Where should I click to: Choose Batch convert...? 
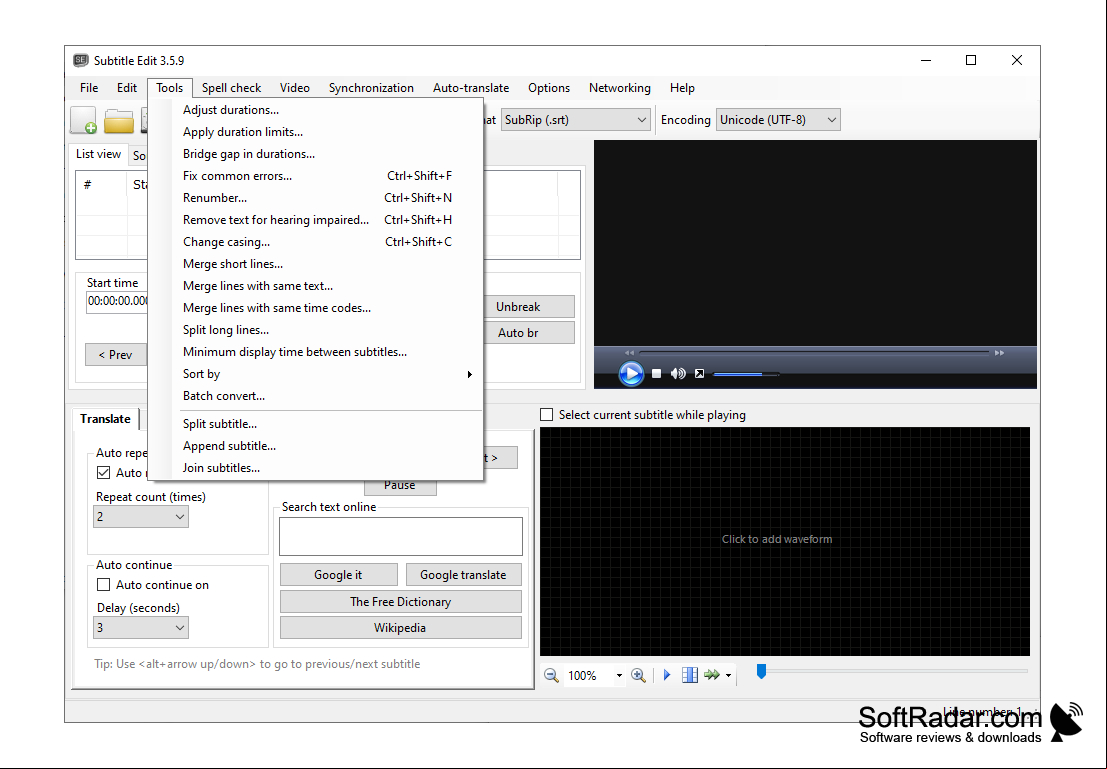[x=326, y=396]
